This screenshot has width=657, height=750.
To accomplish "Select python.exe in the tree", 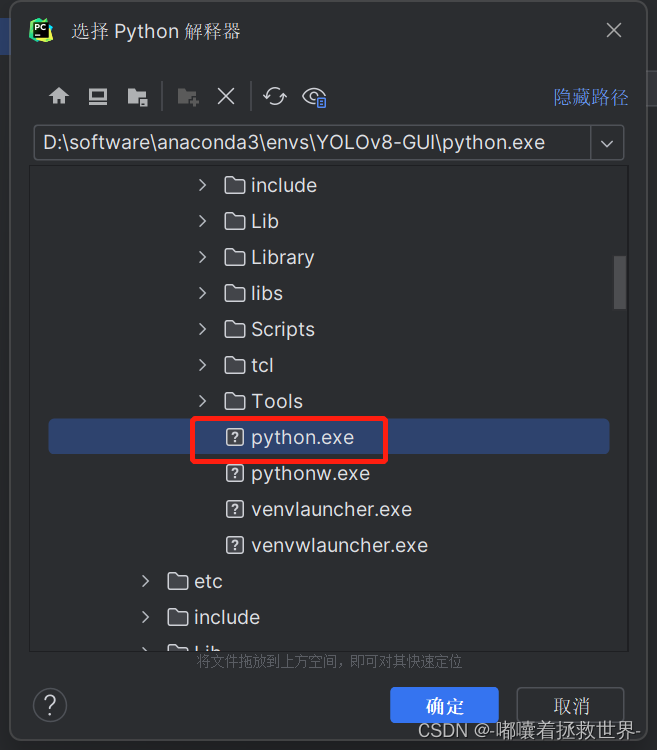I will click(329, 437).
